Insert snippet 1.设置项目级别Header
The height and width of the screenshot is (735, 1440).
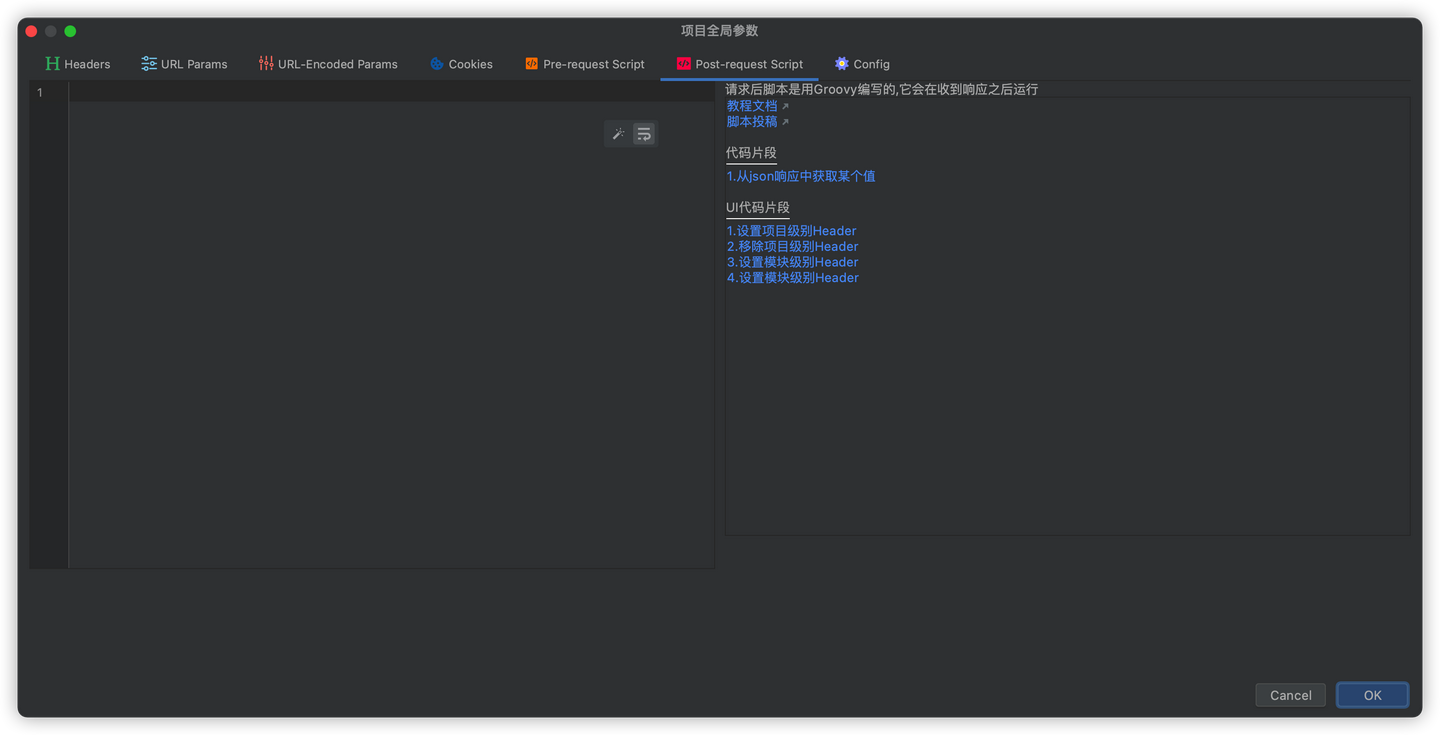tap(791, 231)
